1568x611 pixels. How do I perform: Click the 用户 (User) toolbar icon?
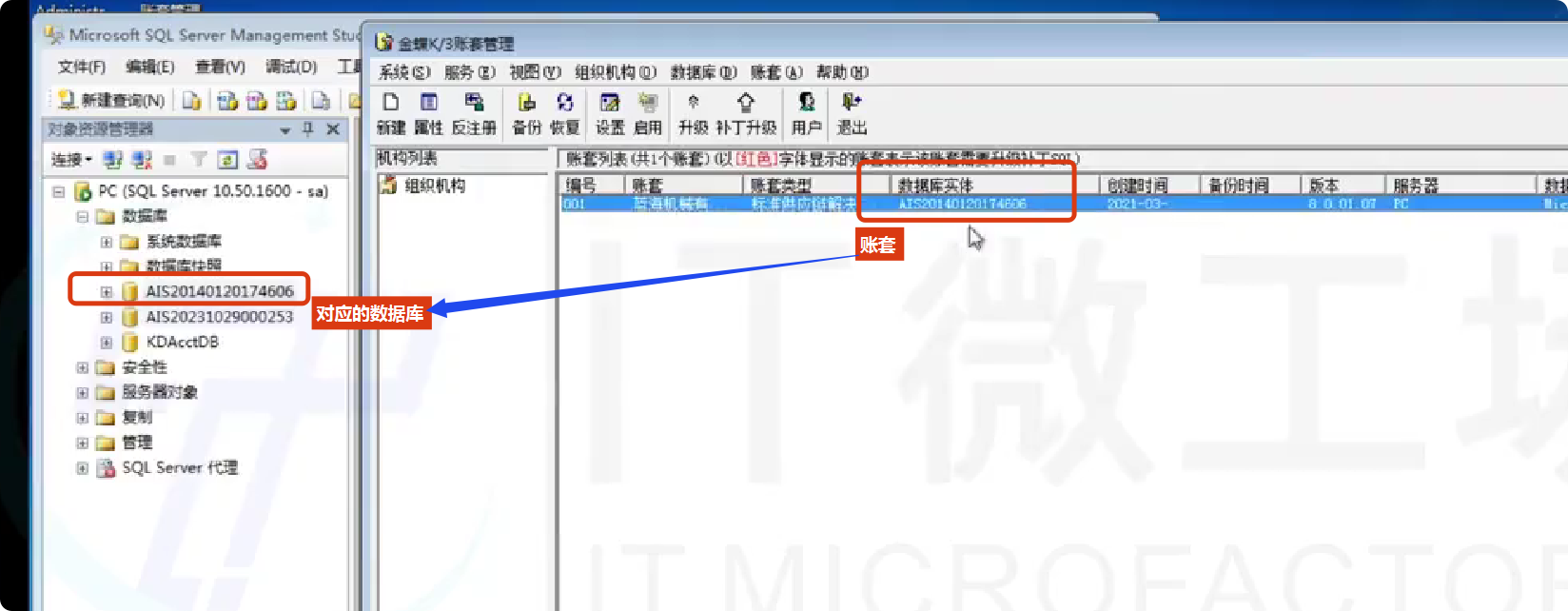click(x=806, y=113)
